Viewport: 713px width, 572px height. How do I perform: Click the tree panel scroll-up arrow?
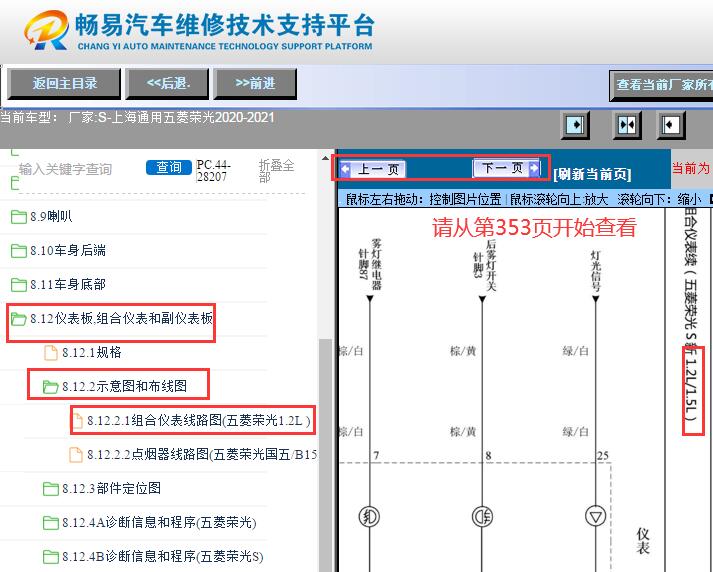pos(325,159)
